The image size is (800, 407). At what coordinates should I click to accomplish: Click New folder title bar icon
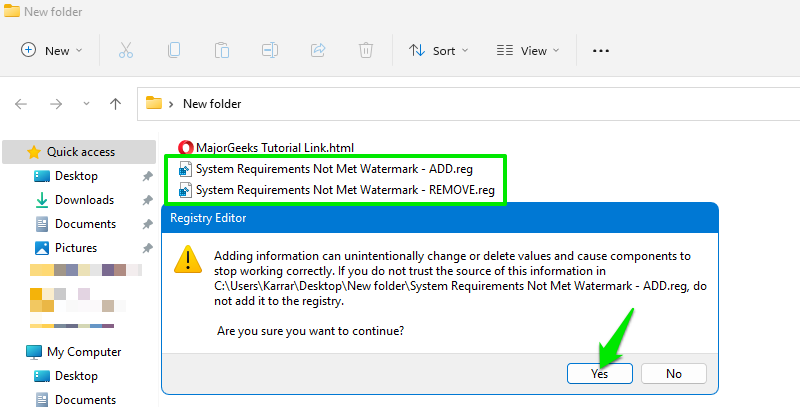12,11
